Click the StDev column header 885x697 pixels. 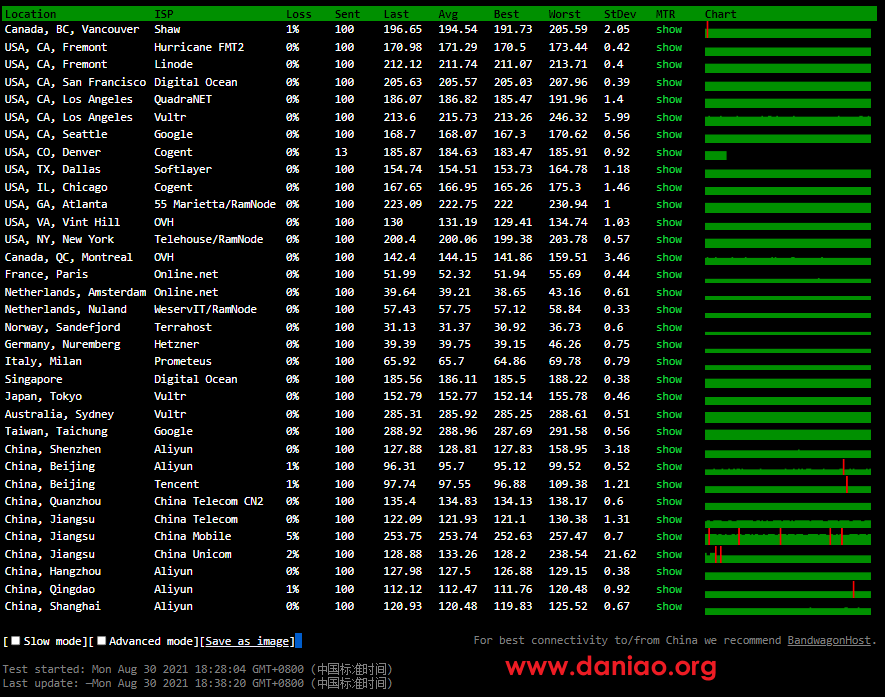620,14
